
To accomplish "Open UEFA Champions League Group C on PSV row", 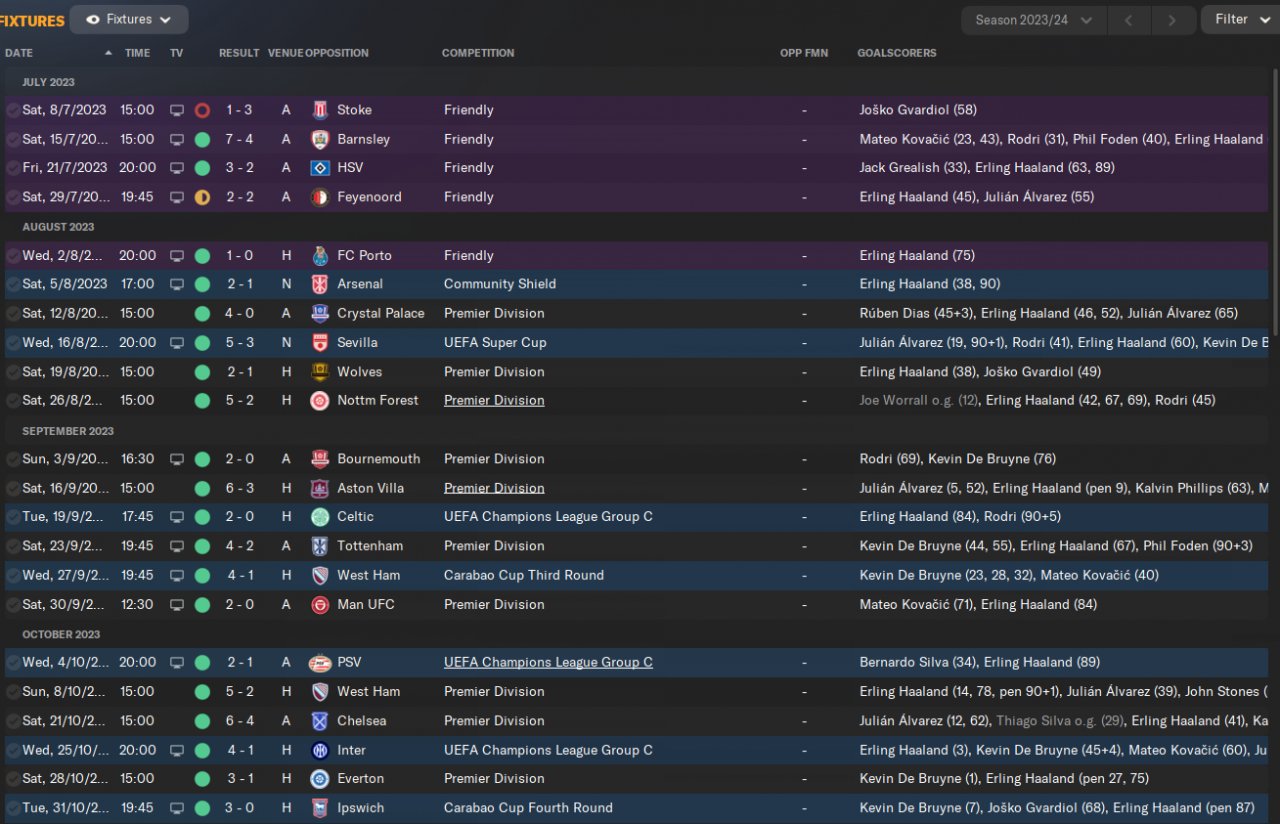I will tap(548, 662).
